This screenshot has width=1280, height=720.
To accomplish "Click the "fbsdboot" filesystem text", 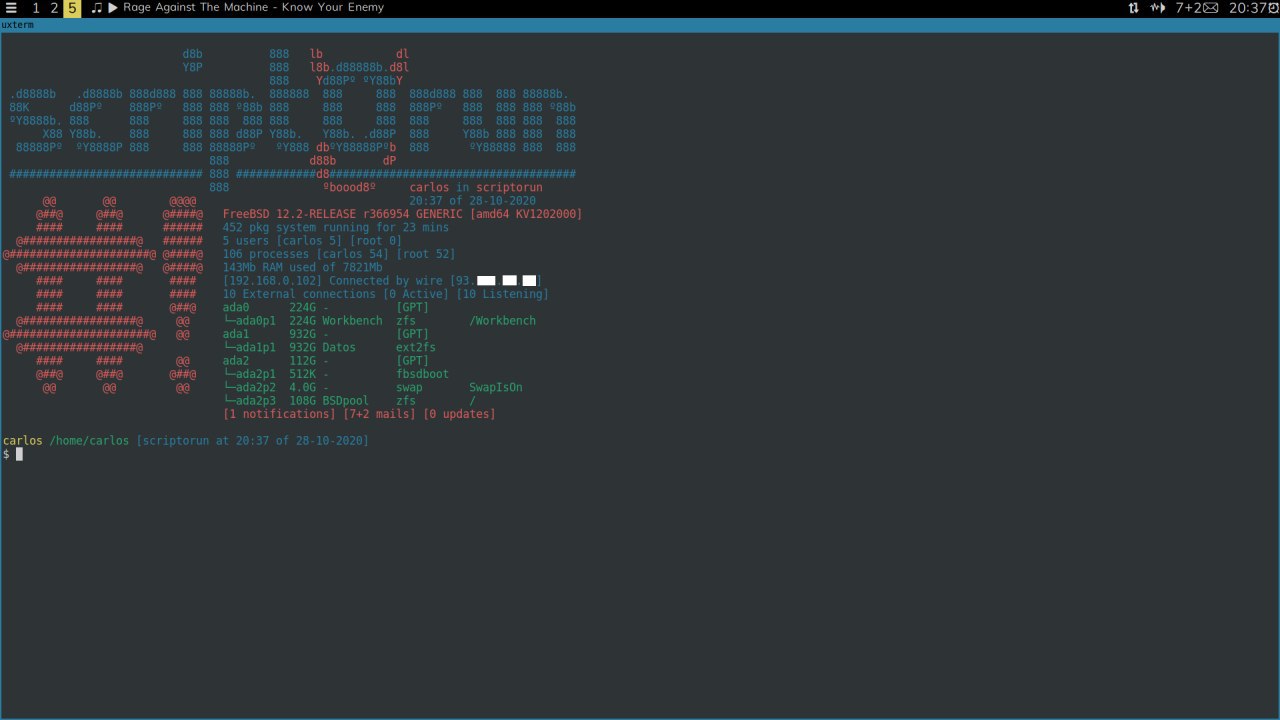I will (x=422, y=374).
